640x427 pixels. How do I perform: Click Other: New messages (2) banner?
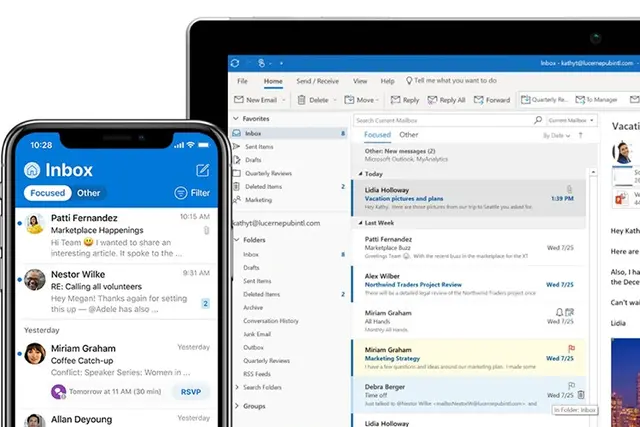pyautogui.click(x=469, y=155)
